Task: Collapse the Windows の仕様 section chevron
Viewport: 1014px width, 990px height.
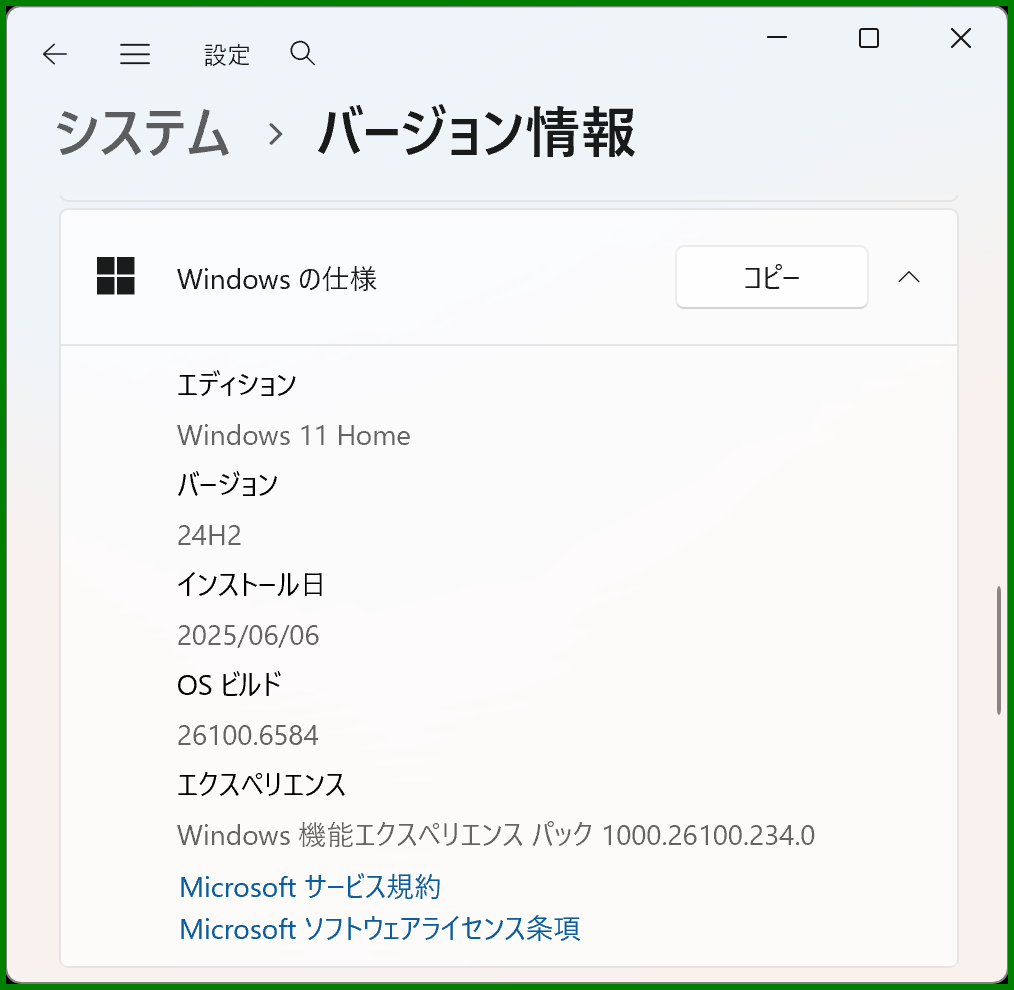Action: coord(909,277)
